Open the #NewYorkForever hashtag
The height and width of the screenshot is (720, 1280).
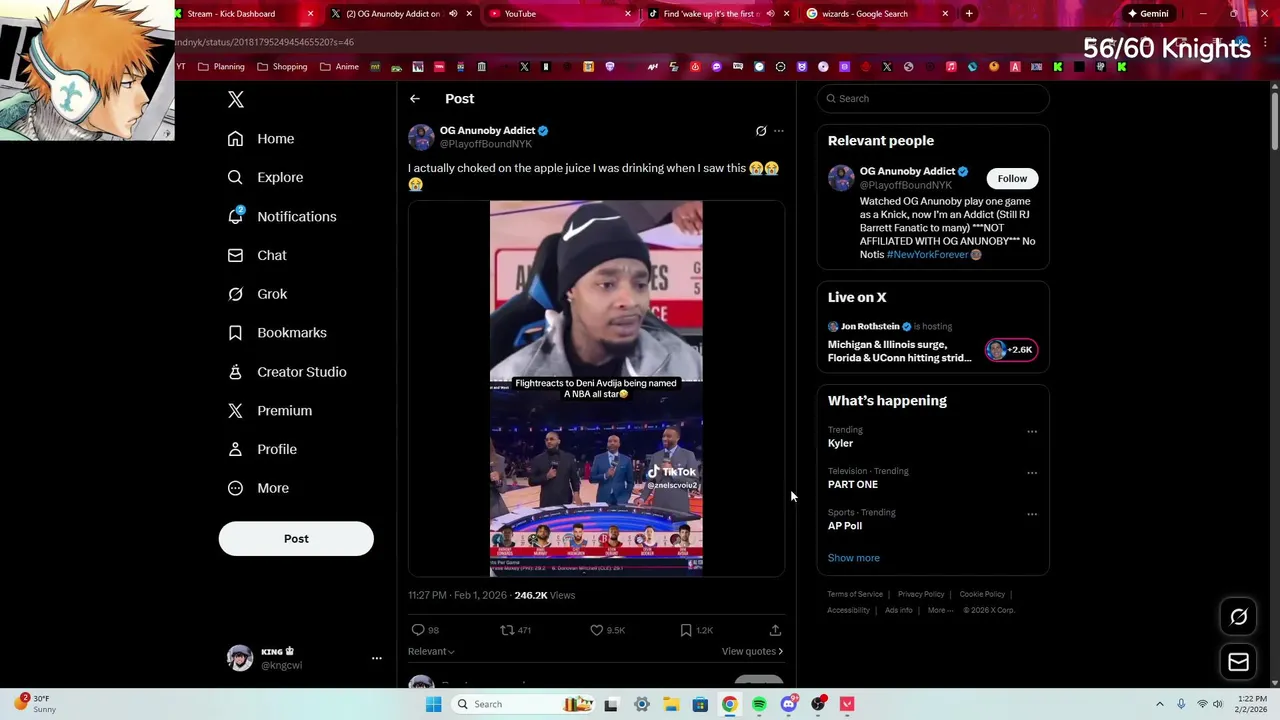tap(927, 255)
